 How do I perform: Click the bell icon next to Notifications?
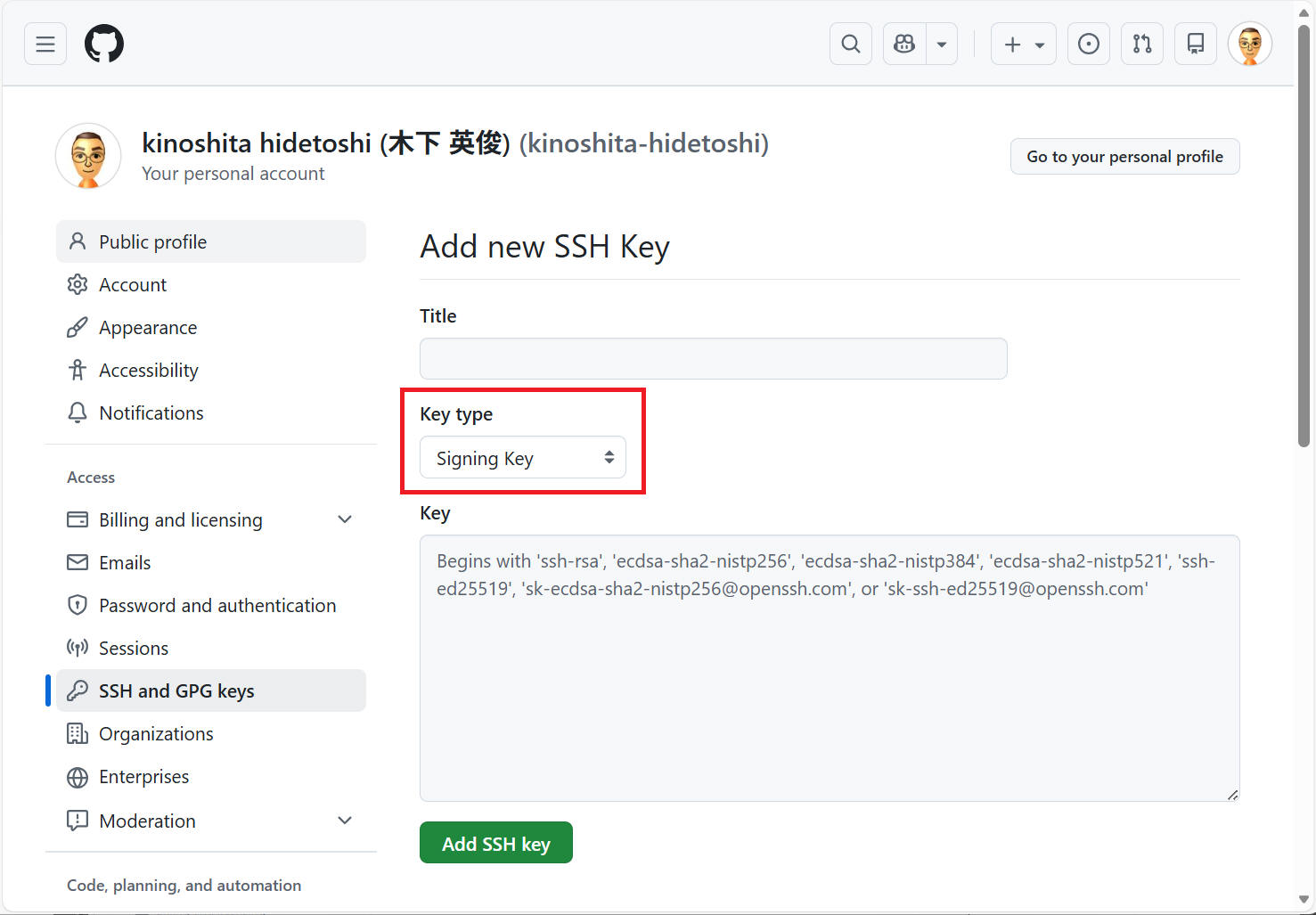(x=78, y=413)
